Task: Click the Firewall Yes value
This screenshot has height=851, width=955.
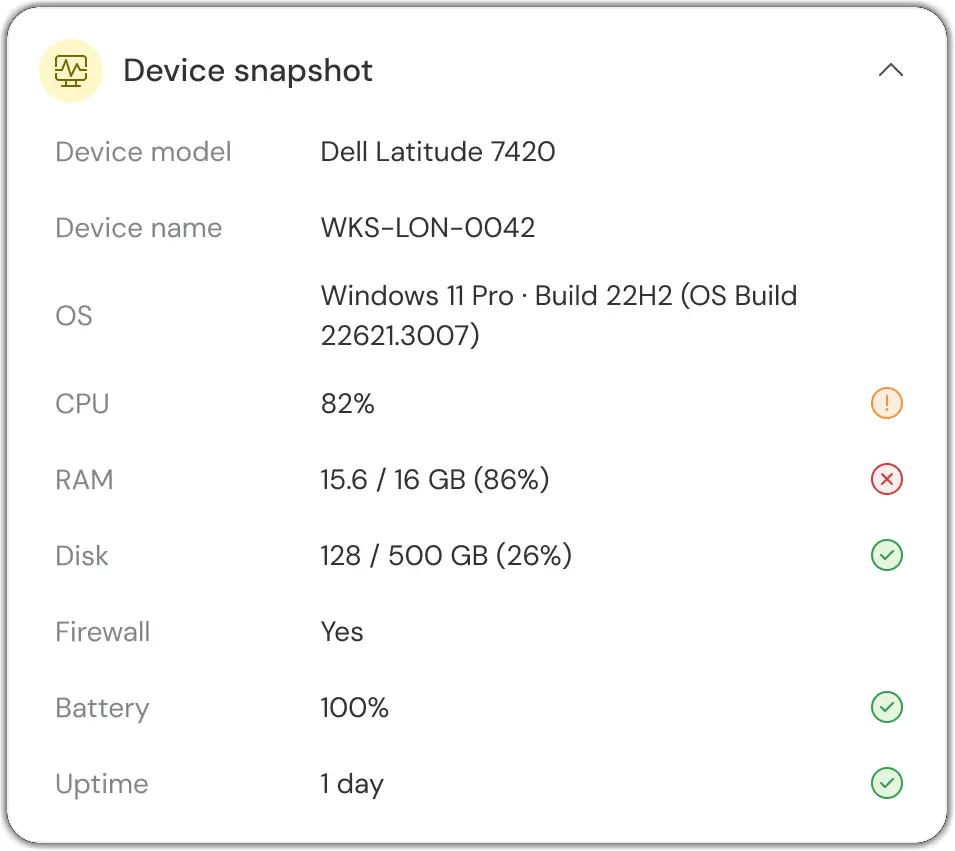Action: (342, 632)
